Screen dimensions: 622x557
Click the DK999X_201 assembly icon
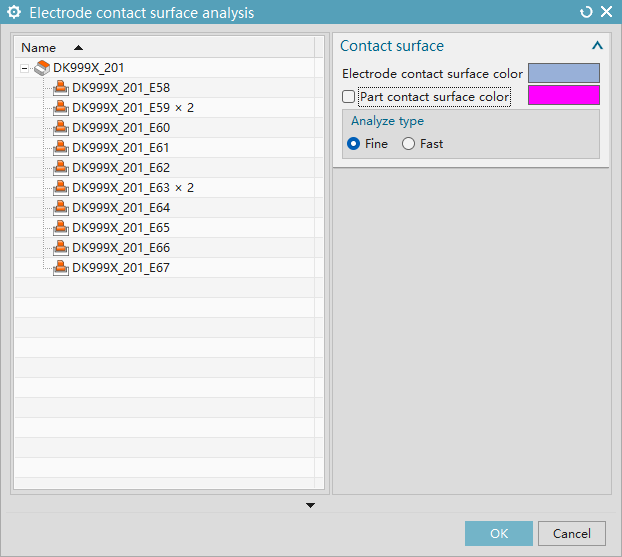coord(42,68)
